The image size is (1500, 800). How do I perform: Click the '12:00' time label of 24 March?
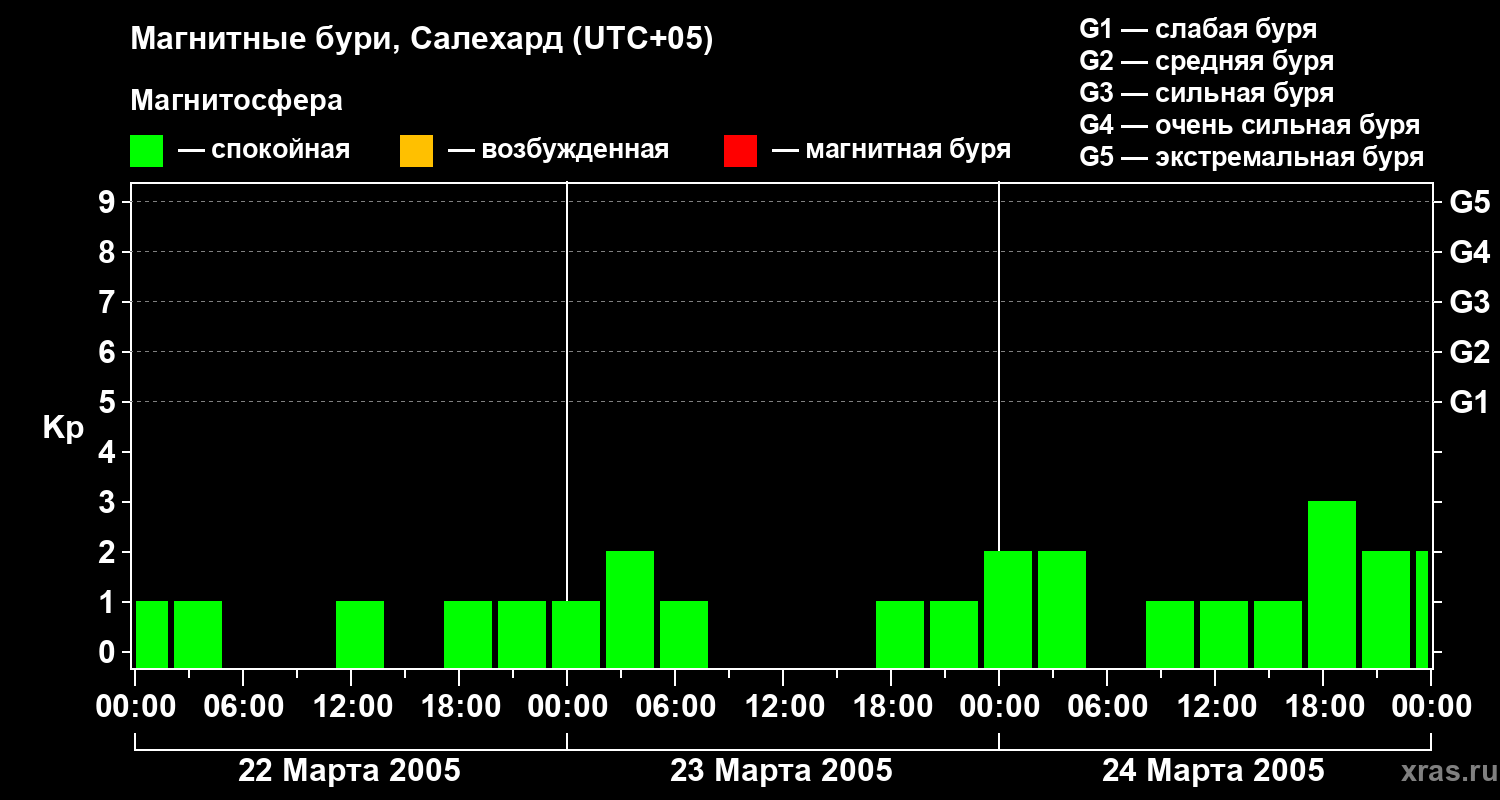1215,707
